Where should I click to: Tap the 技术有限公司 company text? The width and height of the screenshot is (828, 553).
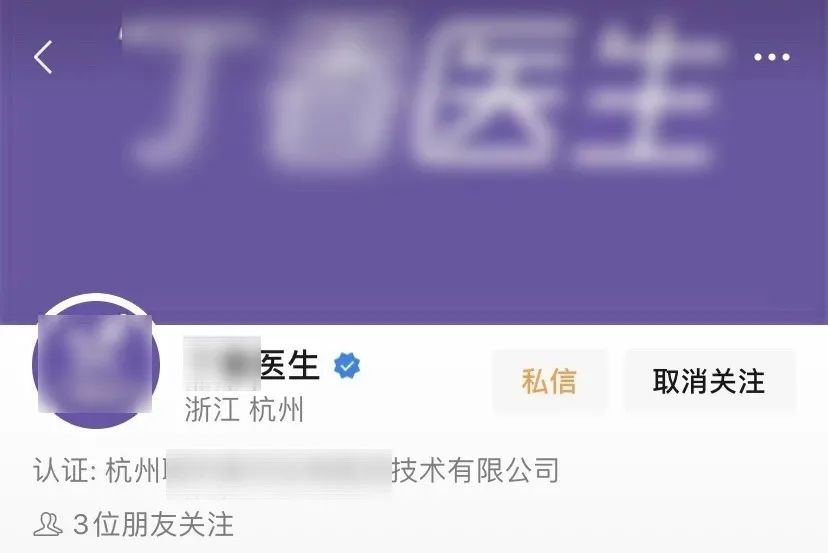pyautogui.click(x=475, y=470)
